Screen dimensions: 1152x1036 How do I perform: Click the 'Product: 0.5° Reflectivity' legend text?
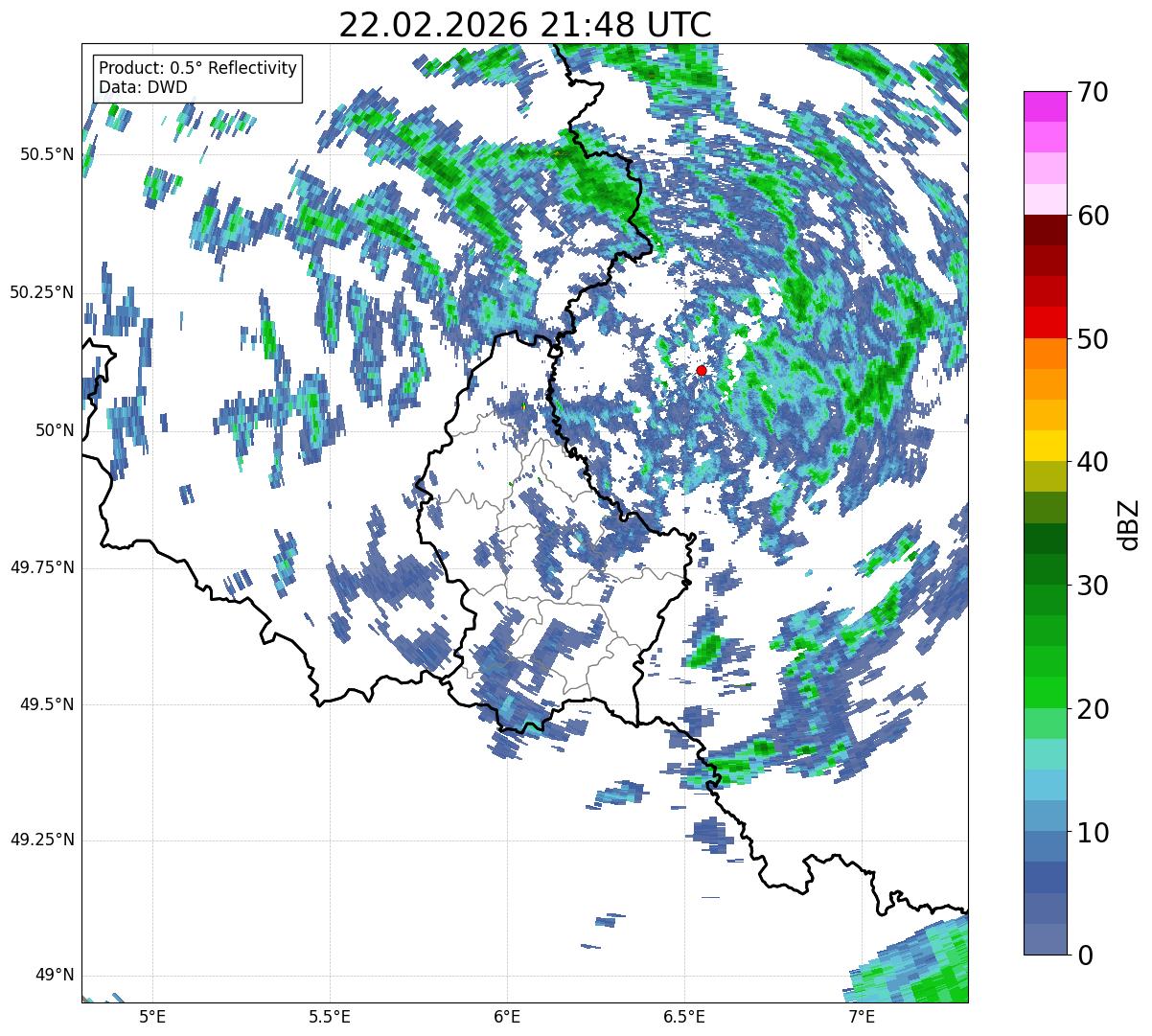pos(198,69)
